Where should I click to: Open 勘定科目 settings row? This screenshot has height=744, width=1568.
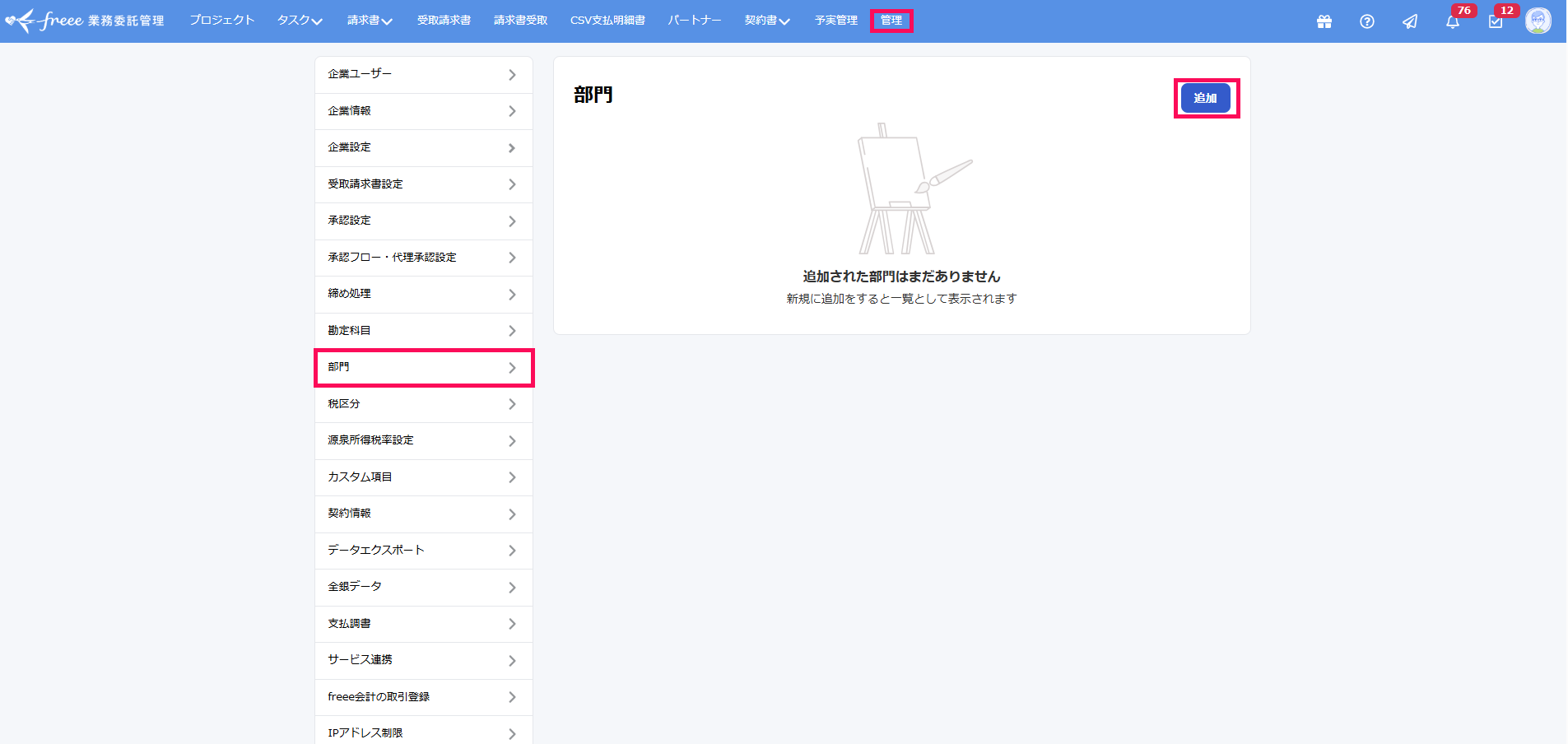(424, 331)
